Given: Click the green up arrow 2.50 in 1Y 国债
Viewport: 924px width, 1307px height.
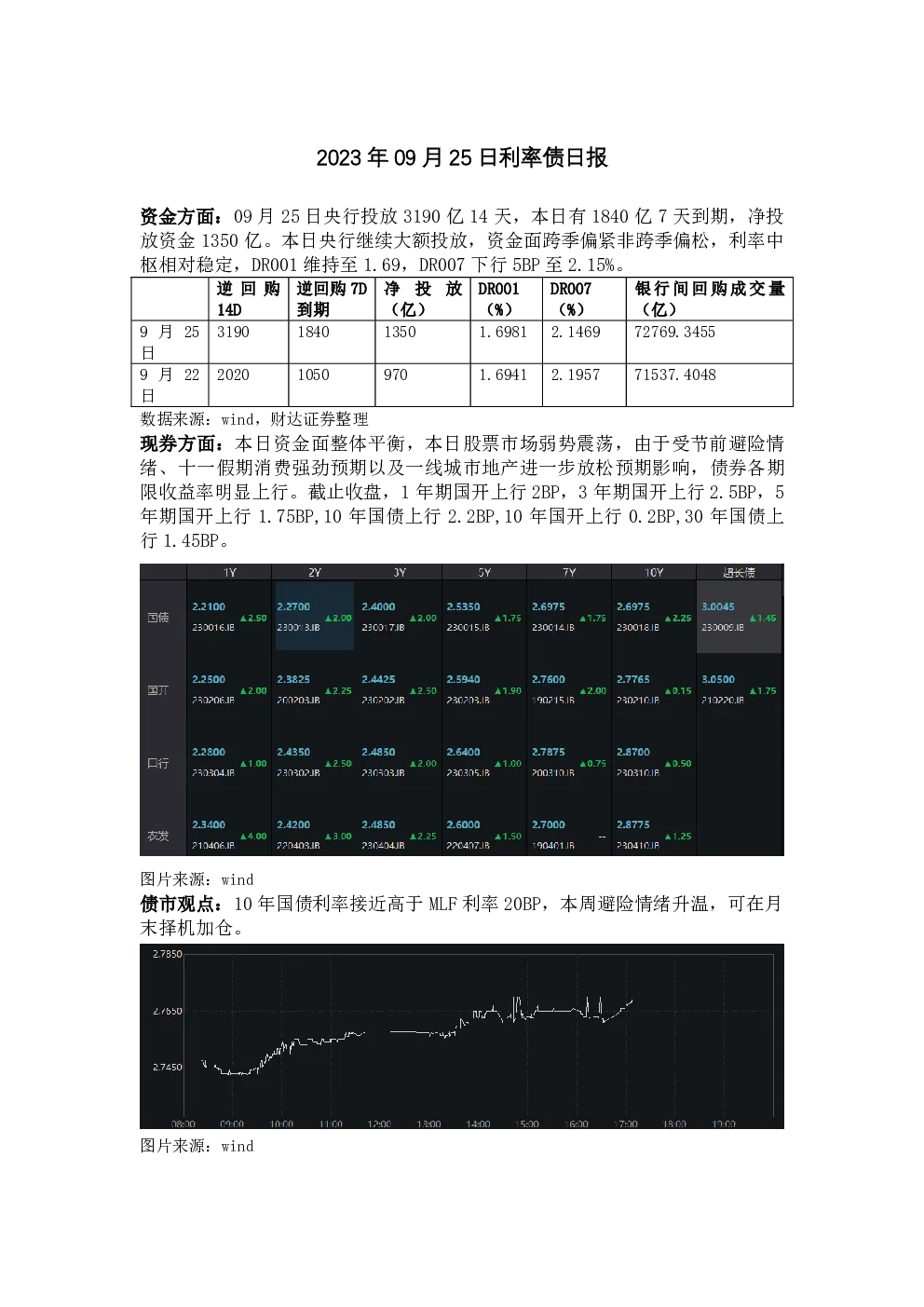Looking at the screenshot, I should pos(253,618).
